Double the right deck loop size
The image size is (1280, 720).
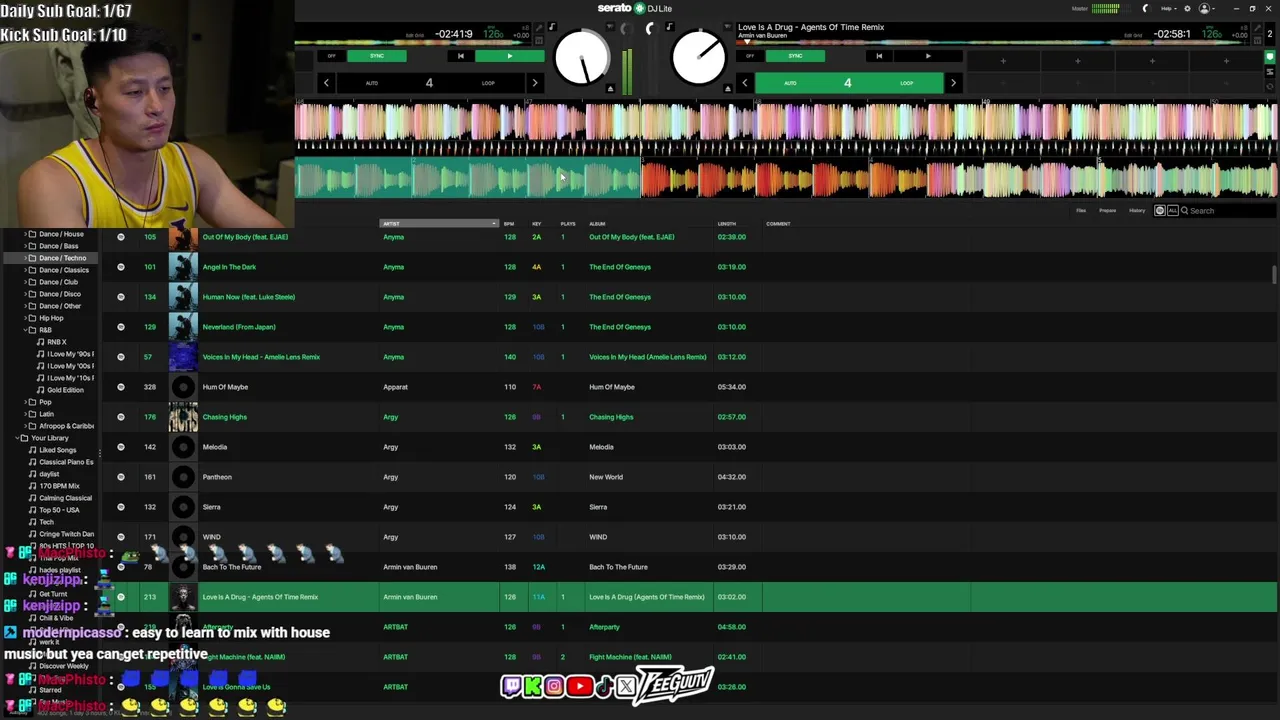(x=953, y=83)
